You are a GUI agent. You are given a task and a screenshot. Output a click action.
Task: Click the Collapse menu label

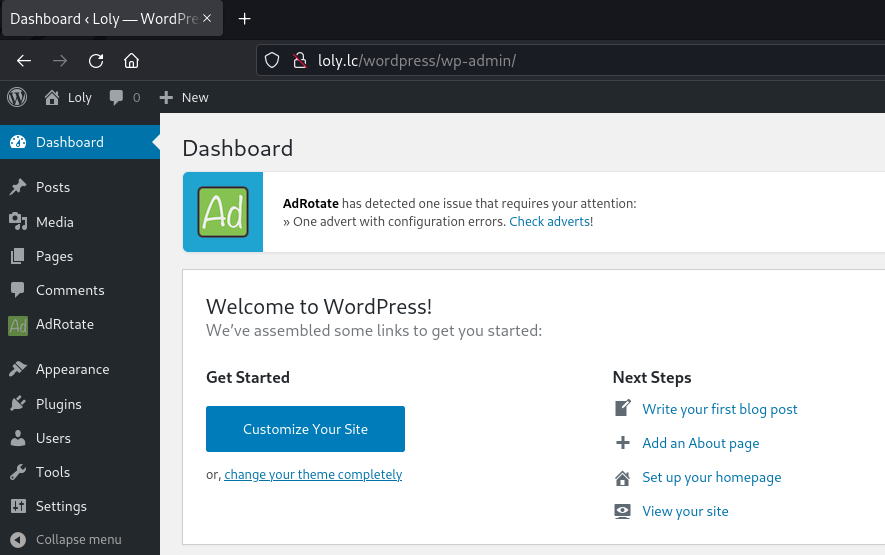coord(78,540)
